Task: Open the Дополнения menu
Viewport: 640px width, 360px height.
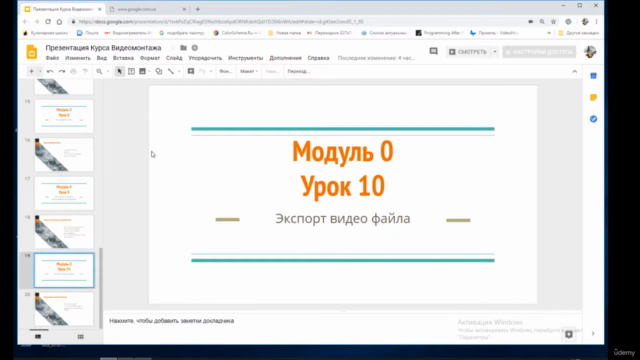Action: point(285,58)
